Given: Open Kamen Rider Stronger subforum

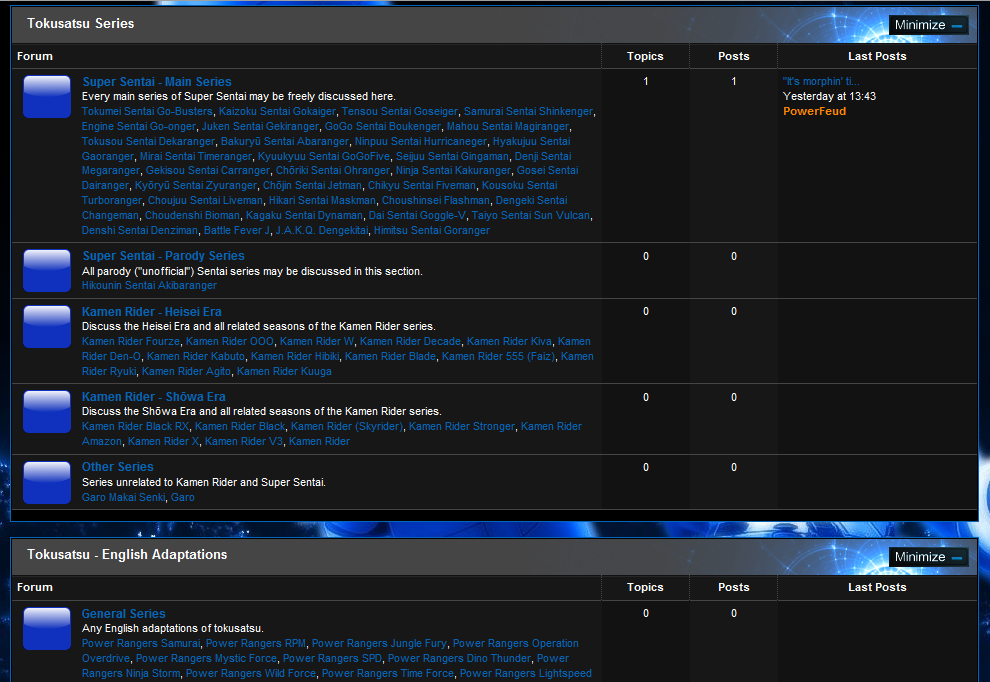Looking at the screenshot, I should pyautogui.click(x=462, y=427).
